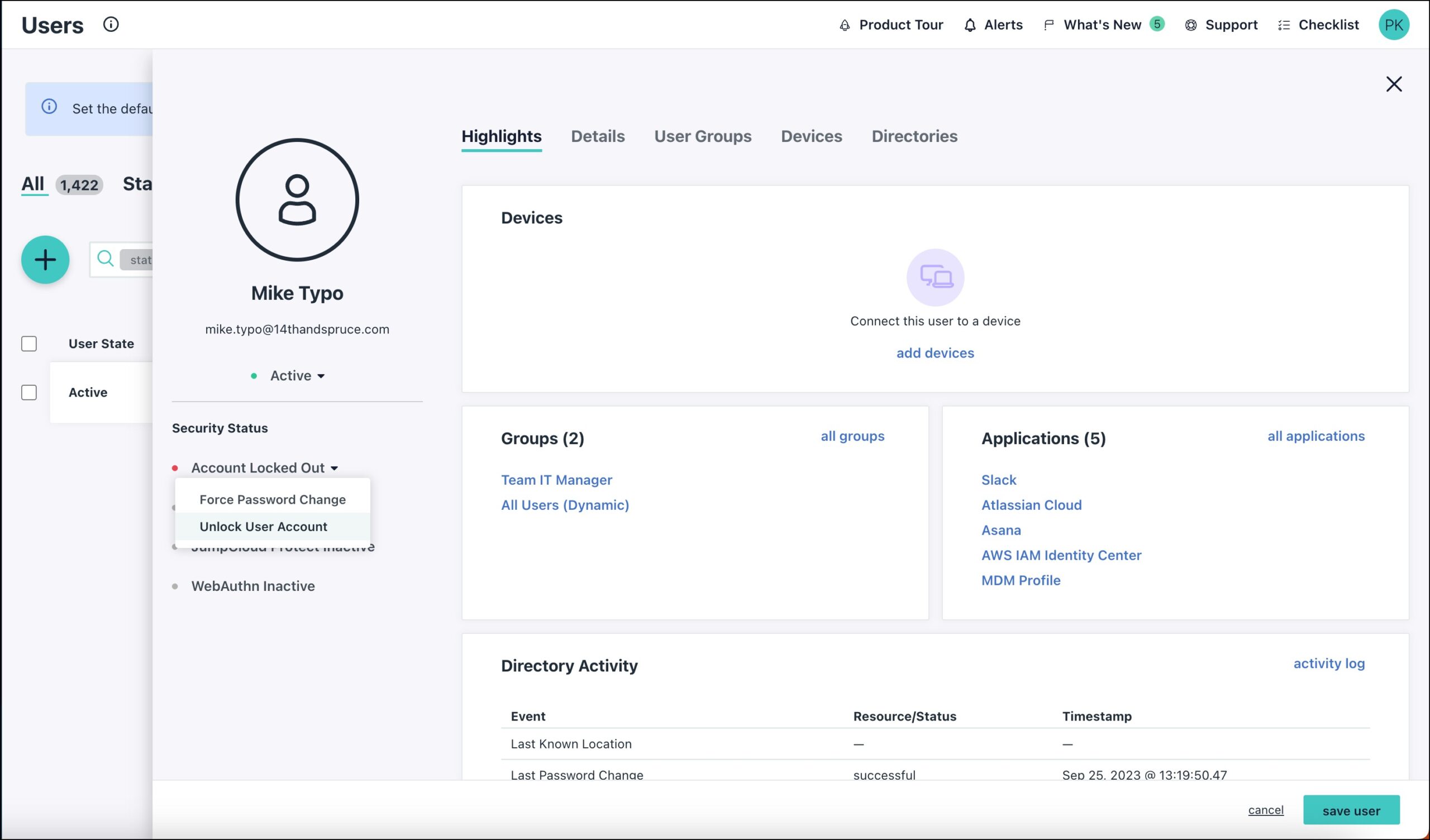Select Unlock User Account option
Screen dimensions: 1430x840
point(263,526)
